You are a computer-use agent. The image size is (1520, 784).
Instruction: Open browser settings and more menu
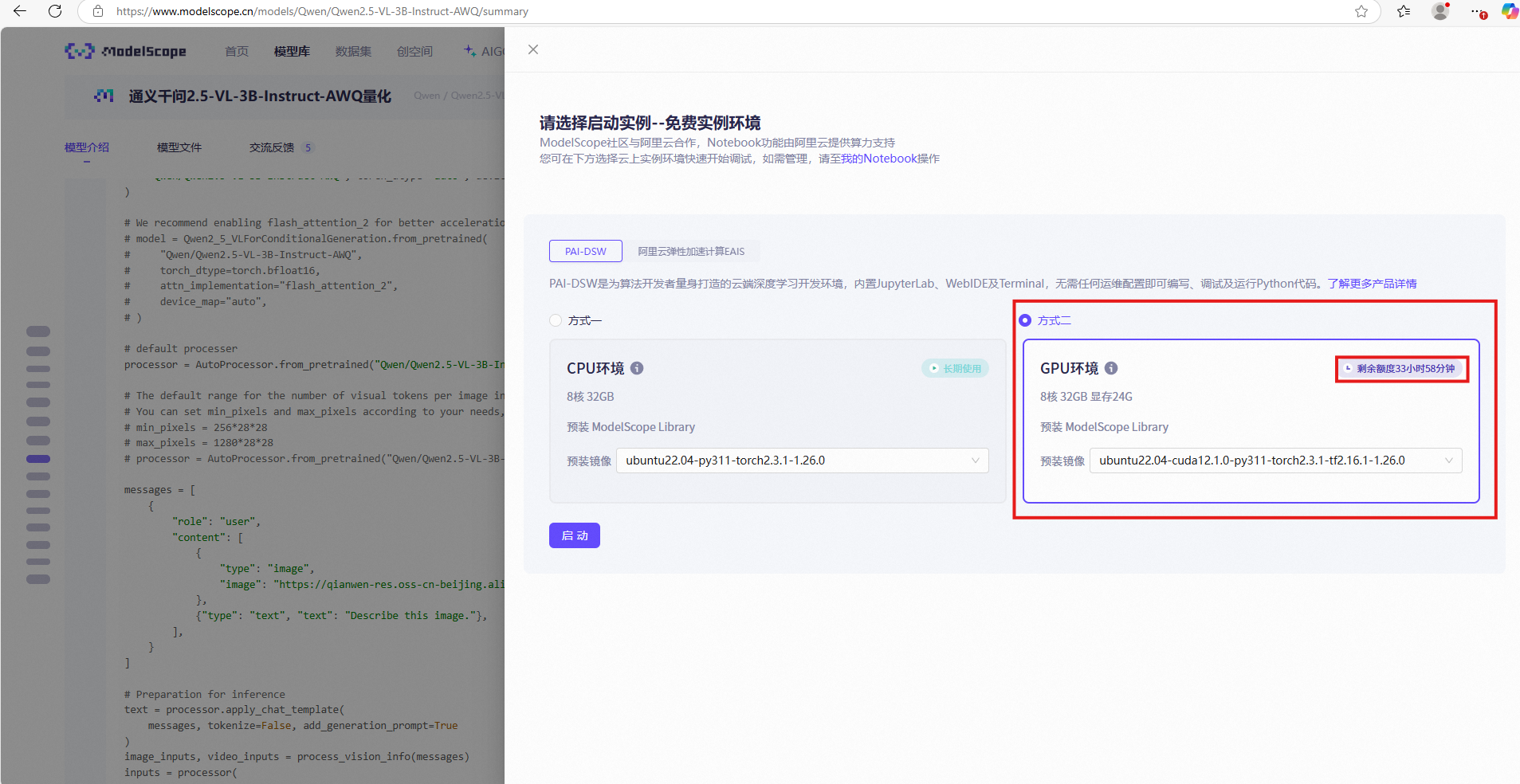click(x=1479, y=12)
